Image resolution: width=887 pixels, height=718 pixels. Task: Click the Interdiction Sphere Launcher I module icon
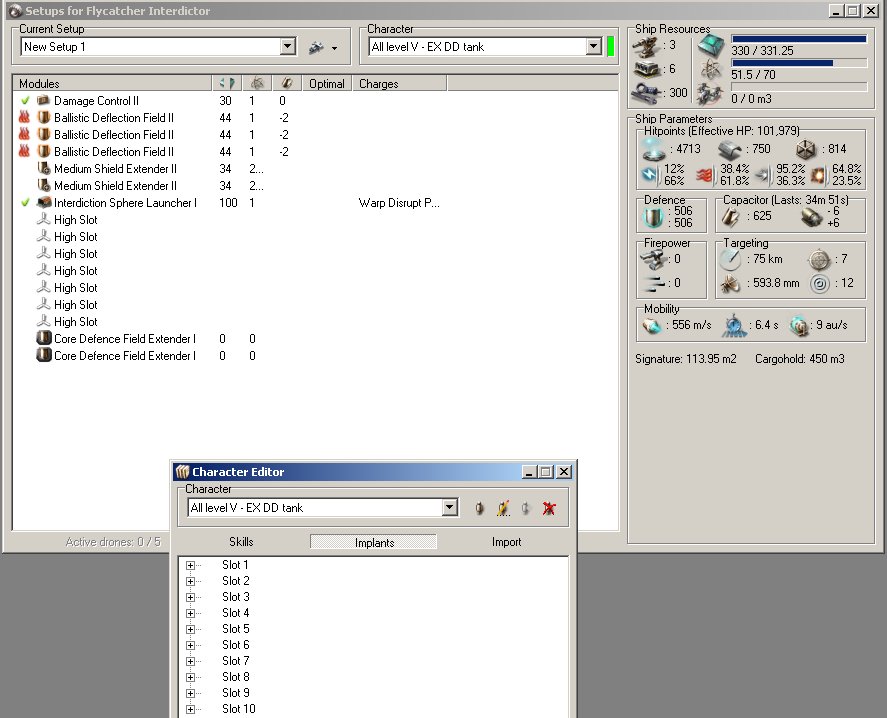coord(44,203)
